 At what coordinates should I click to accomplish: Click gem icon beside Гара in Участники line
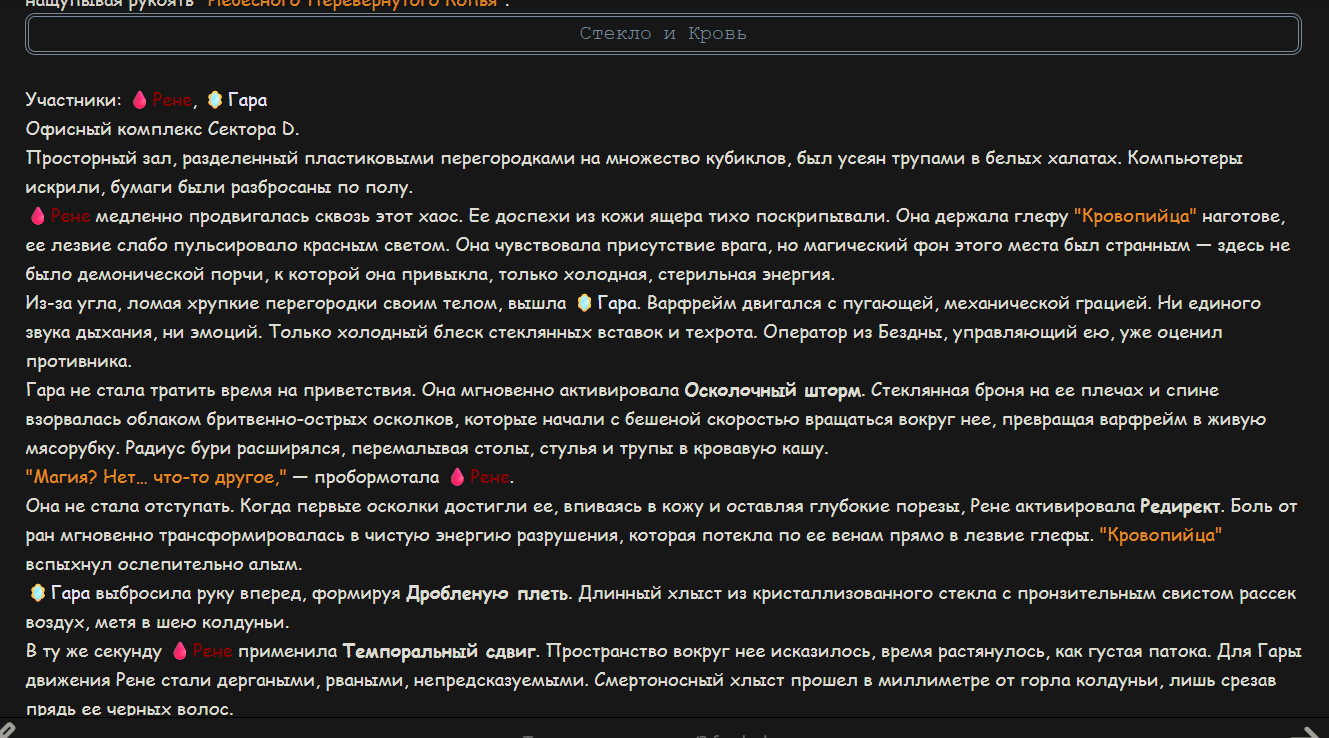[x=215, y=100]
